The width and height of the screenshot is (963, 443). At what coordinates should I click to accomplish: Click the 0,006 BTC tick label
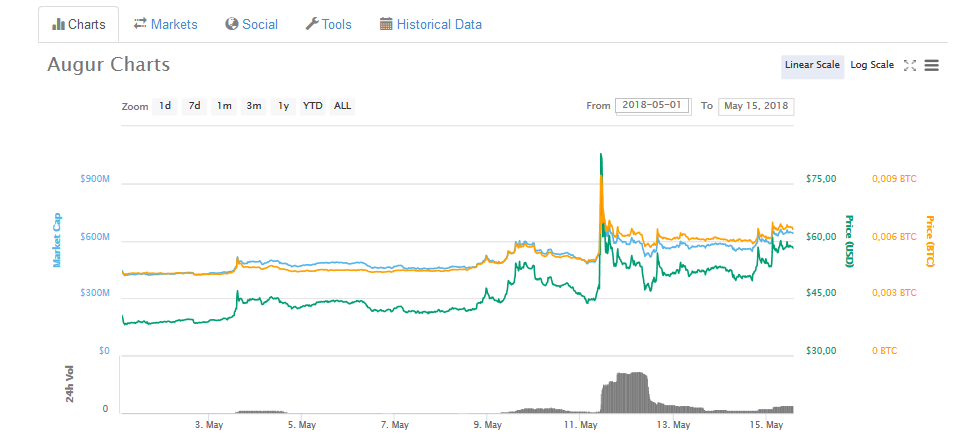tap(894, 237)
